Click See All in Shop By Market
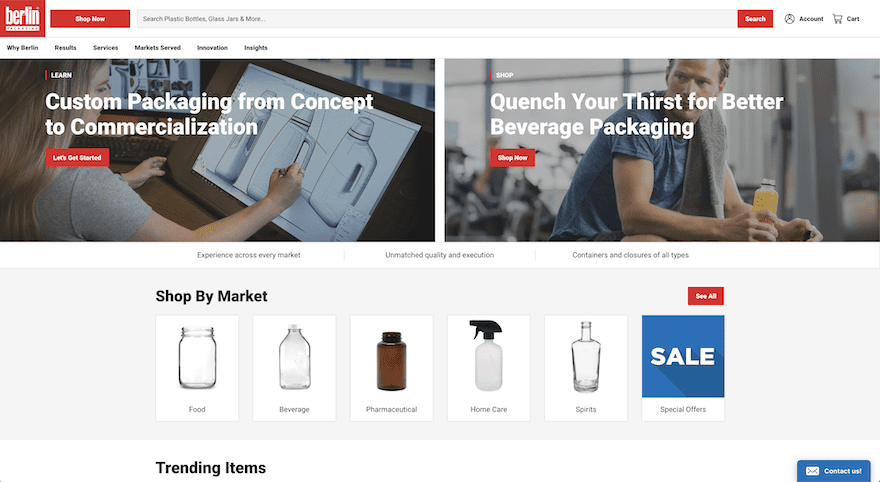The image size is (880, 482). coord(706,296)
